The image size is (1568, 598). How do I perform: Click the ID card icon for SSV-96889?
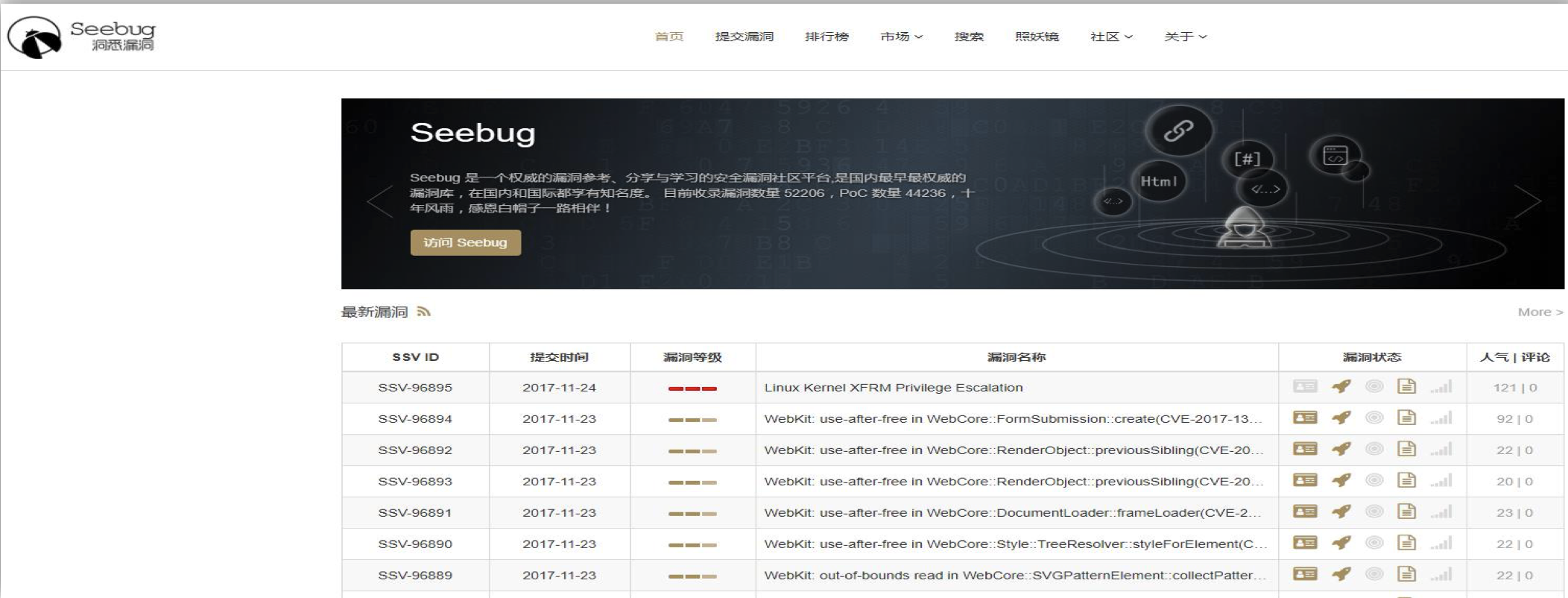pyautogui.click(x=1305, y=574)
